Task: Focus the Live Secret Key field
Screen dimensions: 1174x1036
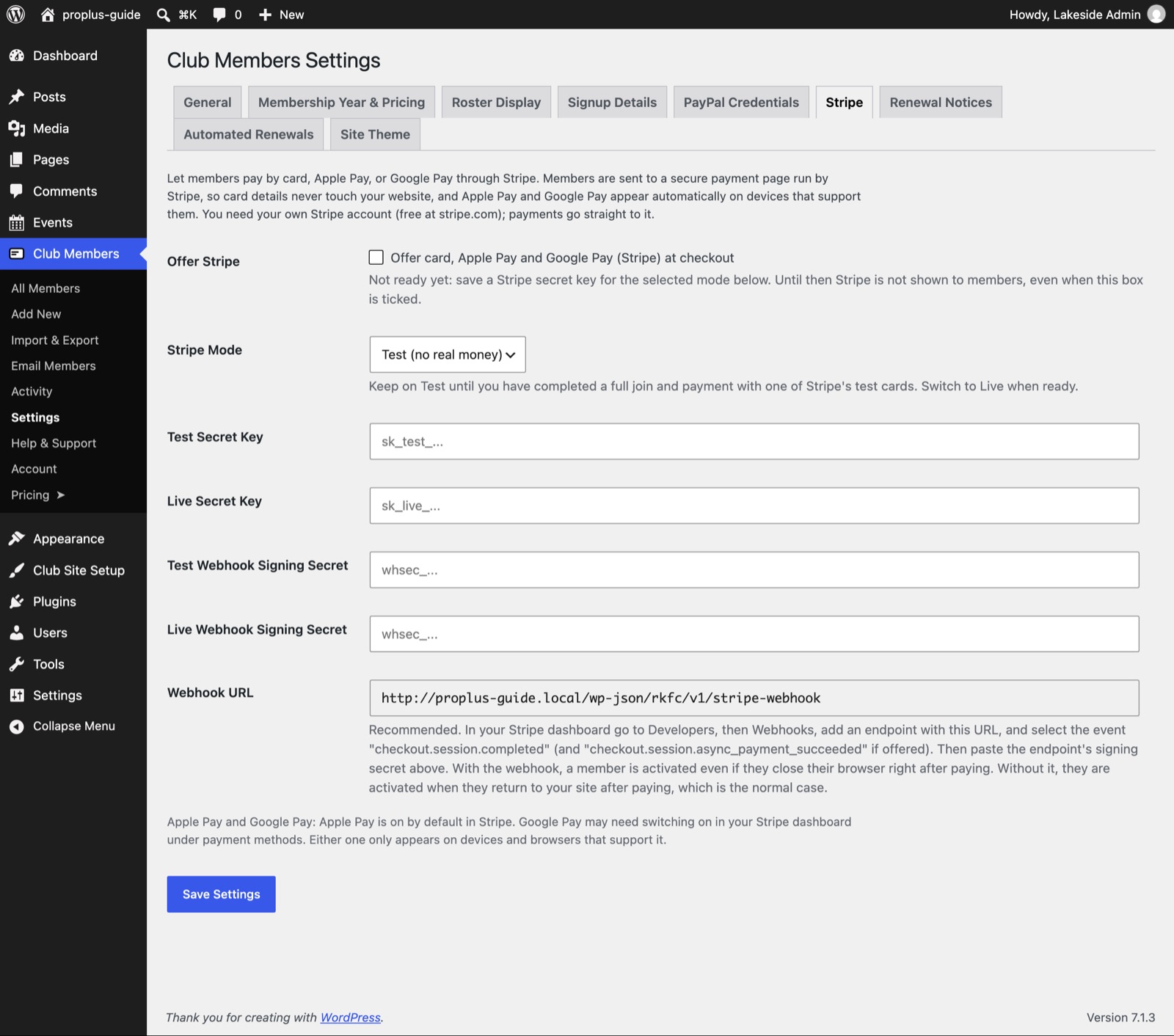Action: pyautogui.click(x=754, y=506)
